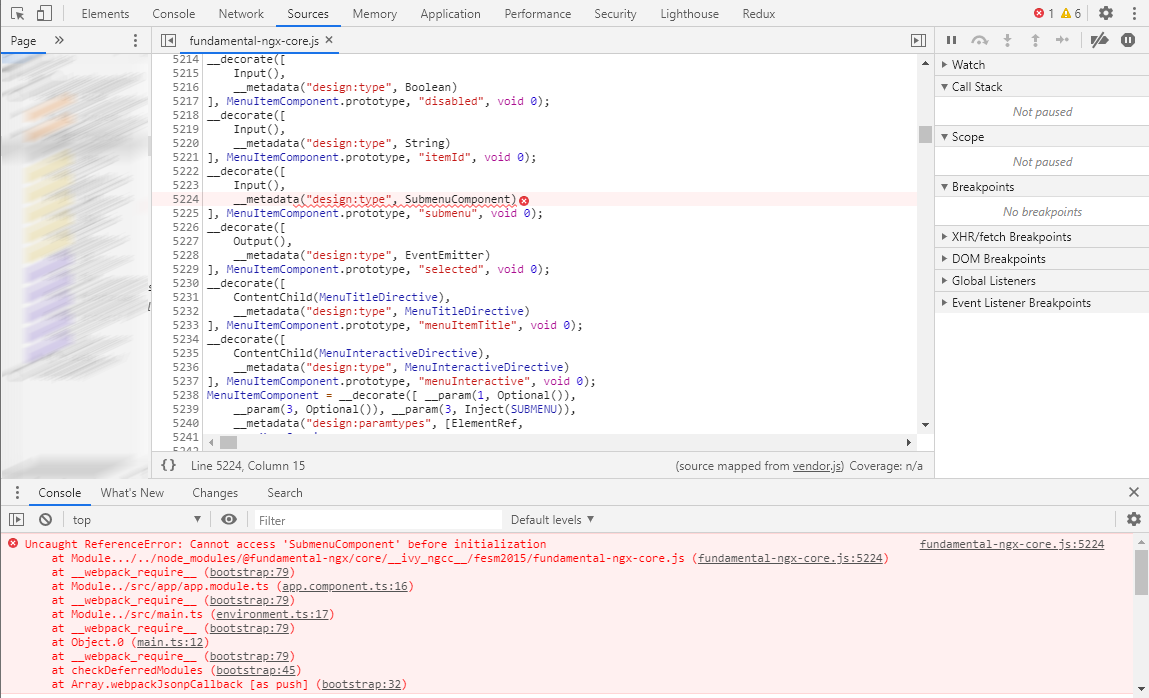The height and width of the screenshot is (698, 1149).
Task: Hide the file navigator sidebar
Action: click(x=169, y=40)
